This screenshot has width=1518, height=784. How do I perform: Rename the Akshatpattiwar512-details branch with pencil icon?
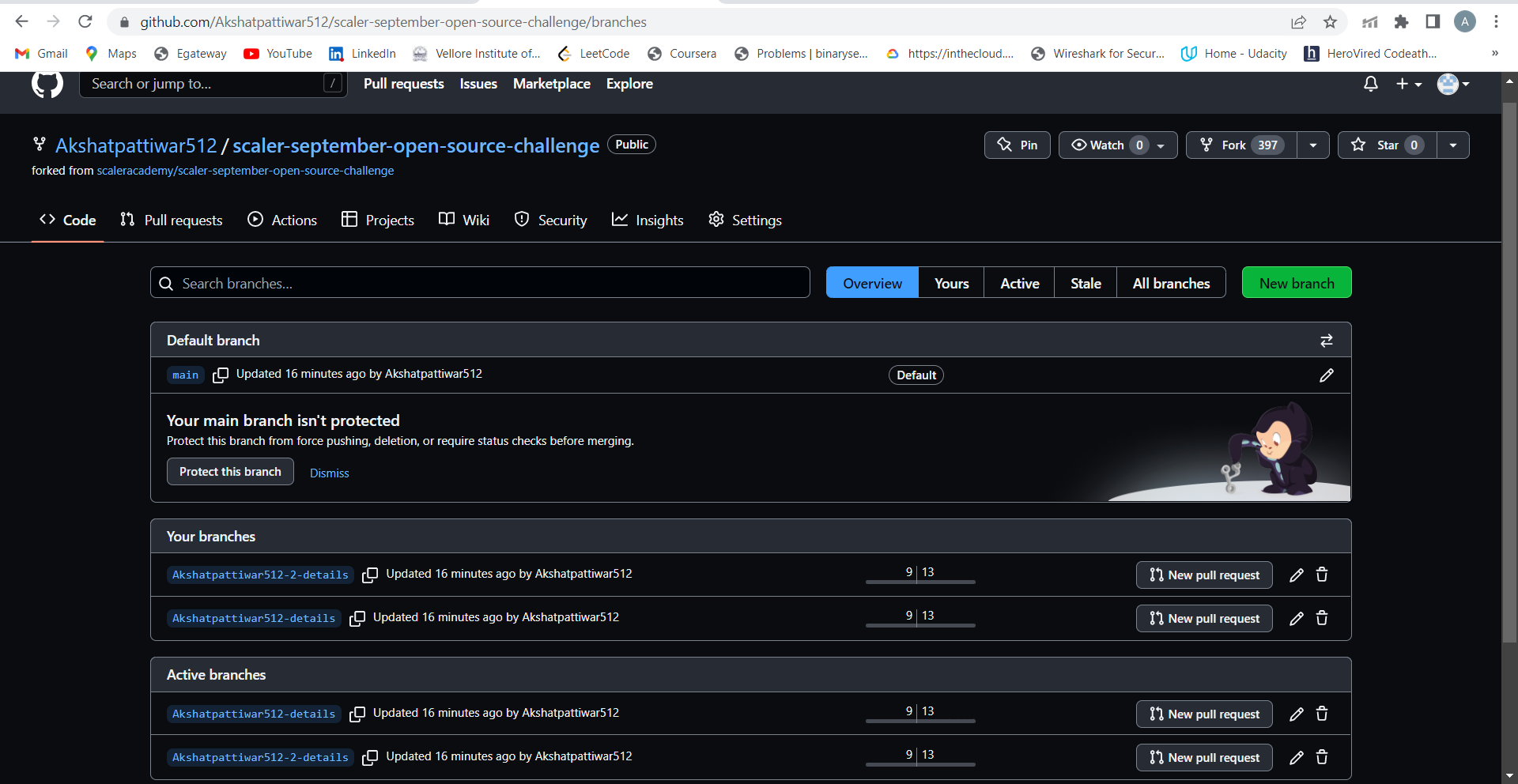(1296, 618)
